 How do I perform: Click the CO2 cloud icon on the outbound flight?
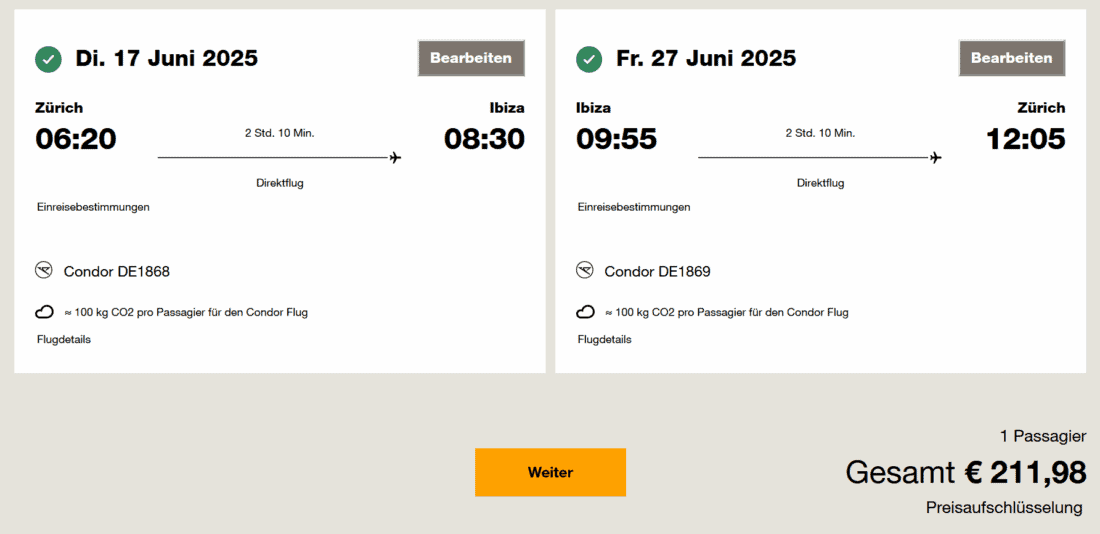click(x=45, y=312)
